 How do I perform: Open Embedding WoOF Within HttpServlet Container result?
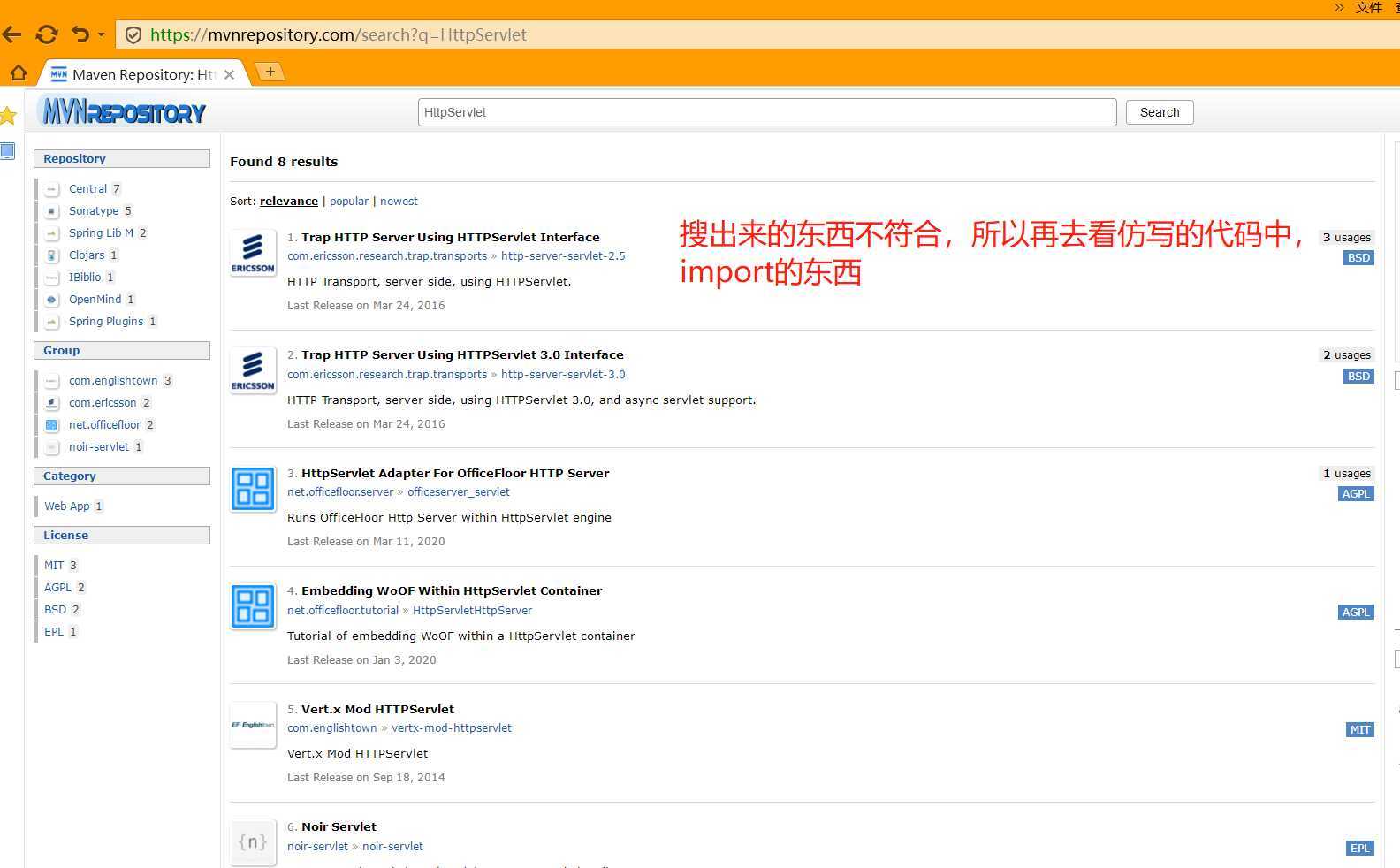point(452,590)
